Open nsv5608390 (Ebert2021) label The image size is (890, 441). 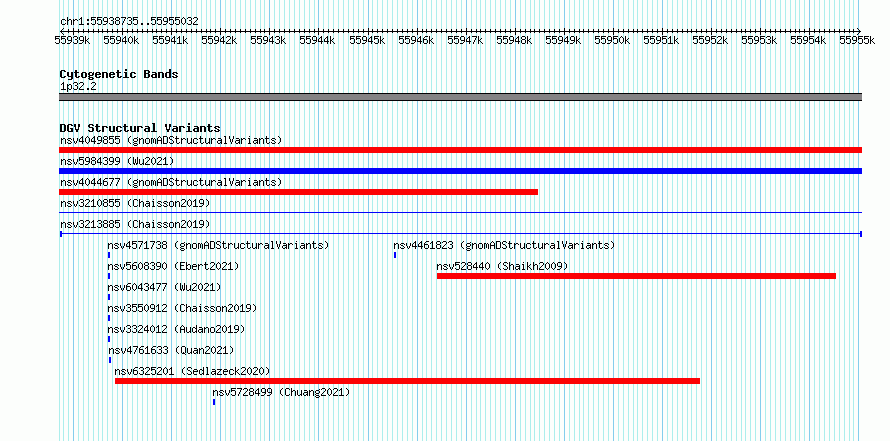174,266
